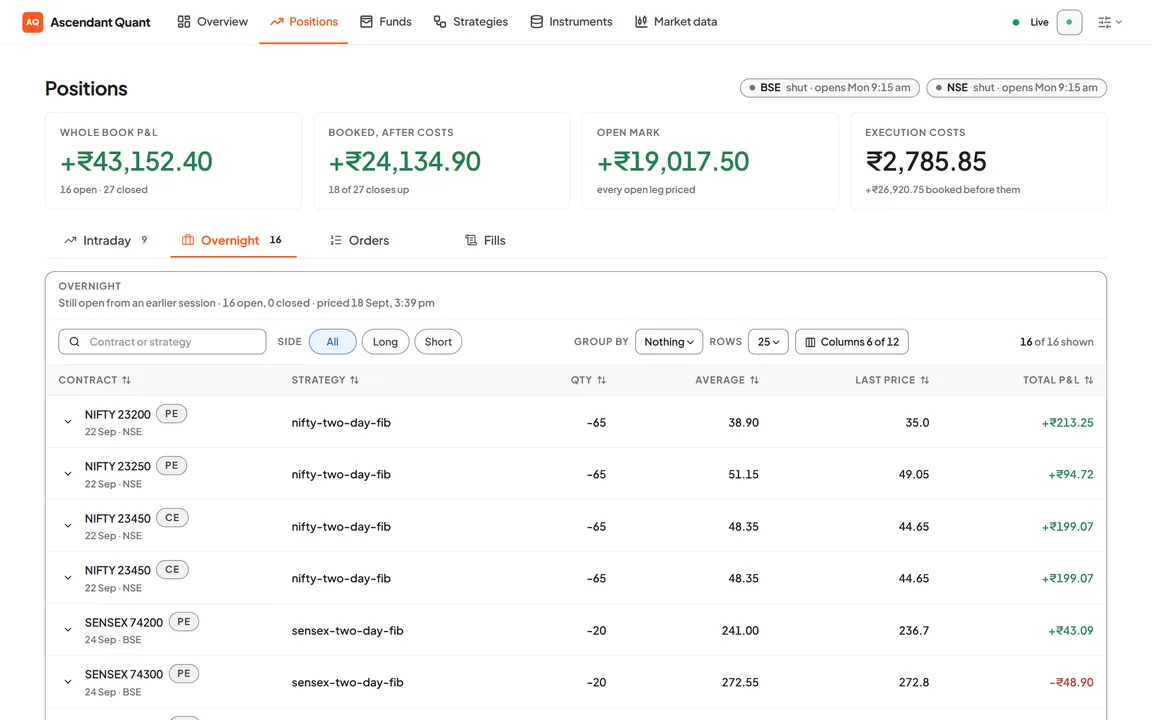
Task: Open the Fills tab
Action: point(486,240)
